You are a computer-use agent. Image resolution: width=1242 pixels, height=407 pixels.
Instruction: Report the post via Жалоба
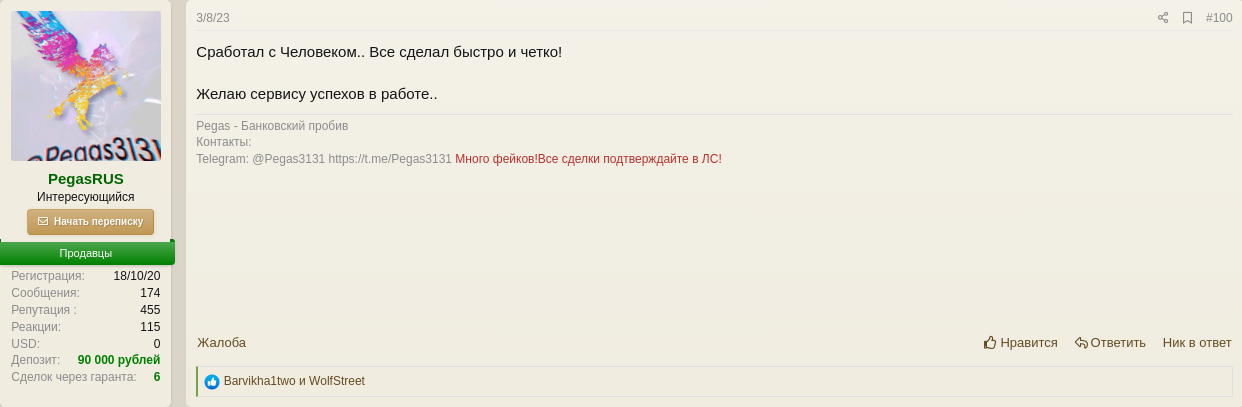tap(221, 342)
